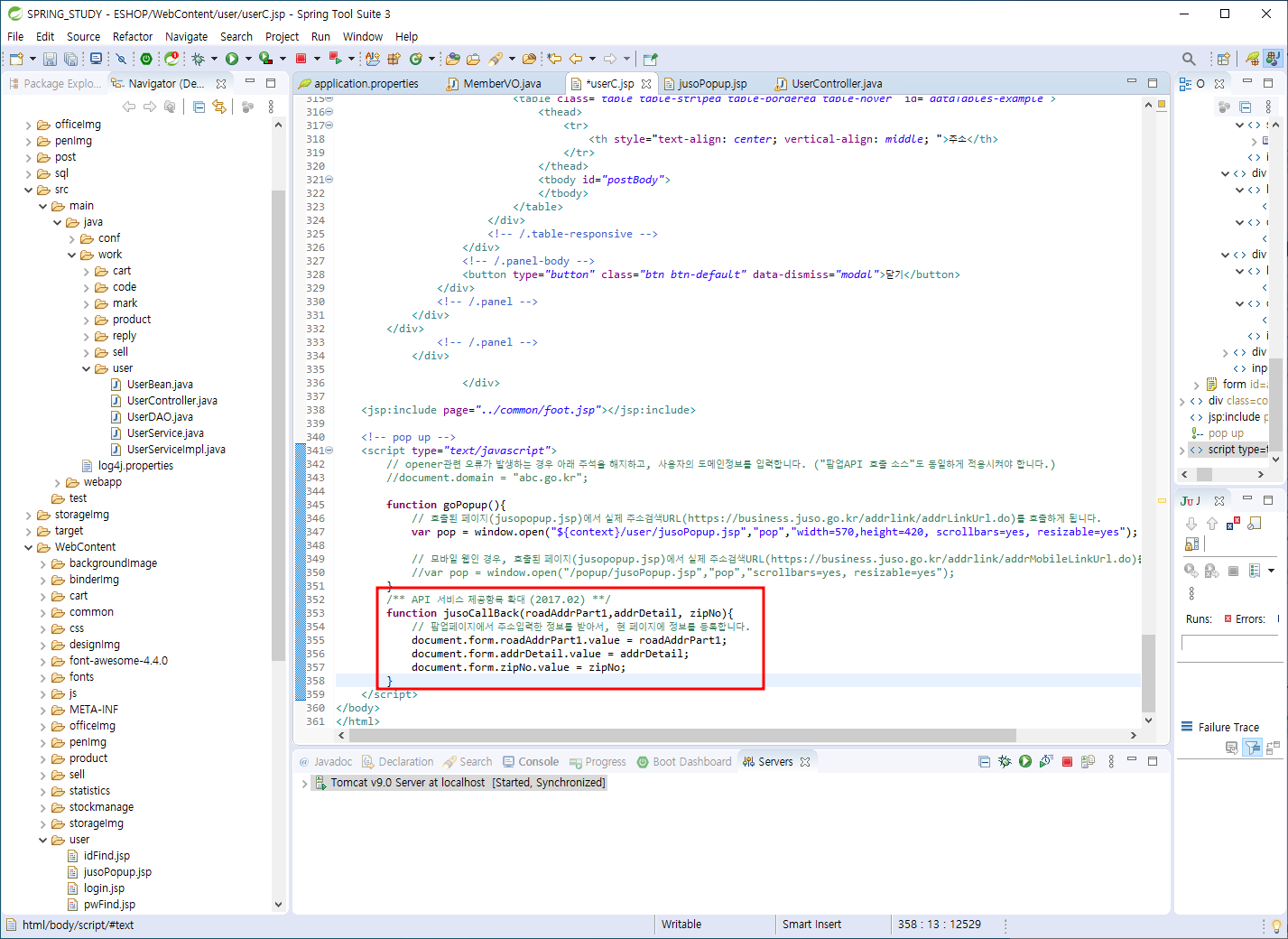Open log4j.properties file in the tree

[x=127, y=466]
